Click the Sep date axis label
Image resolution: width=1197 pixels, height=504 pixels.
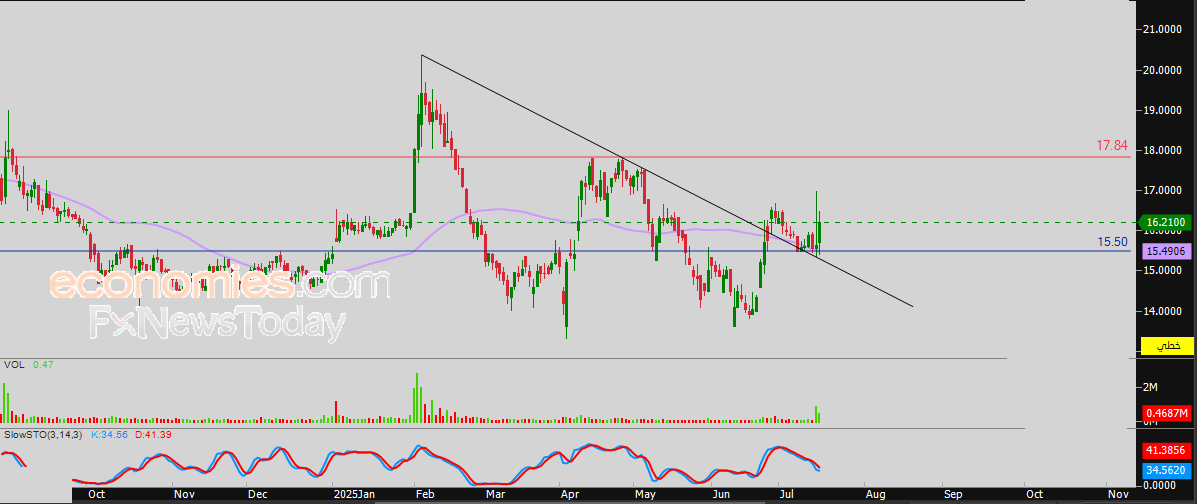click(x=952, y=494)
